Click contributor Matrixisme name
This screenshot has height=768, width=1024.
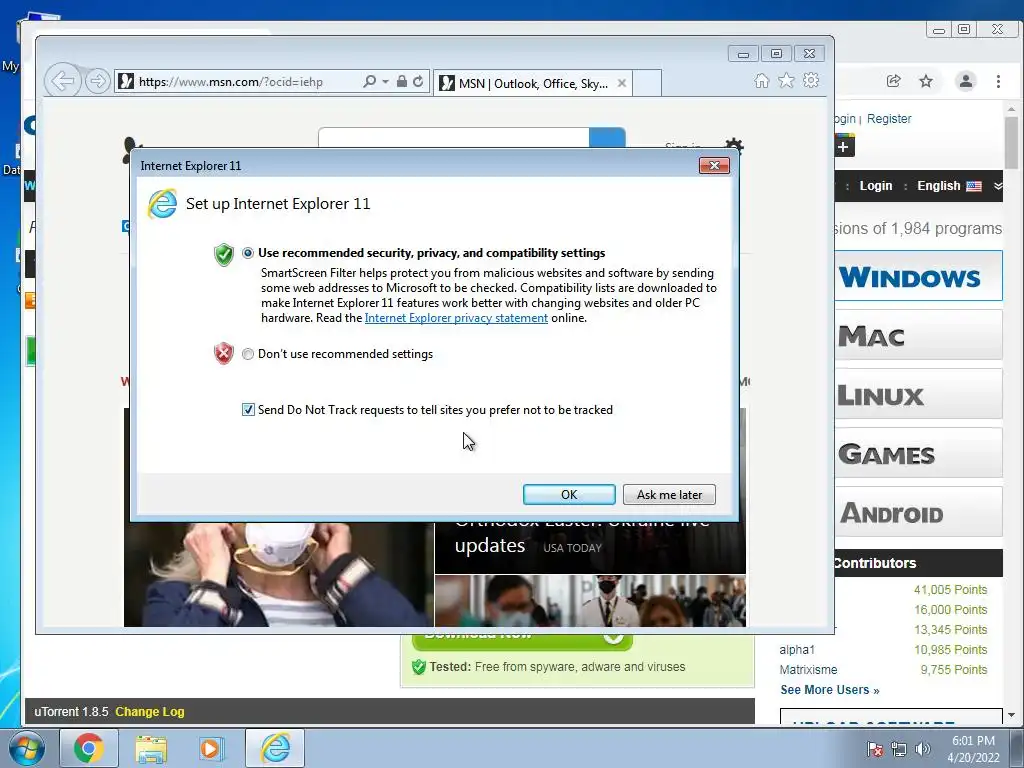pyautogui.click(x=808, y=669)
